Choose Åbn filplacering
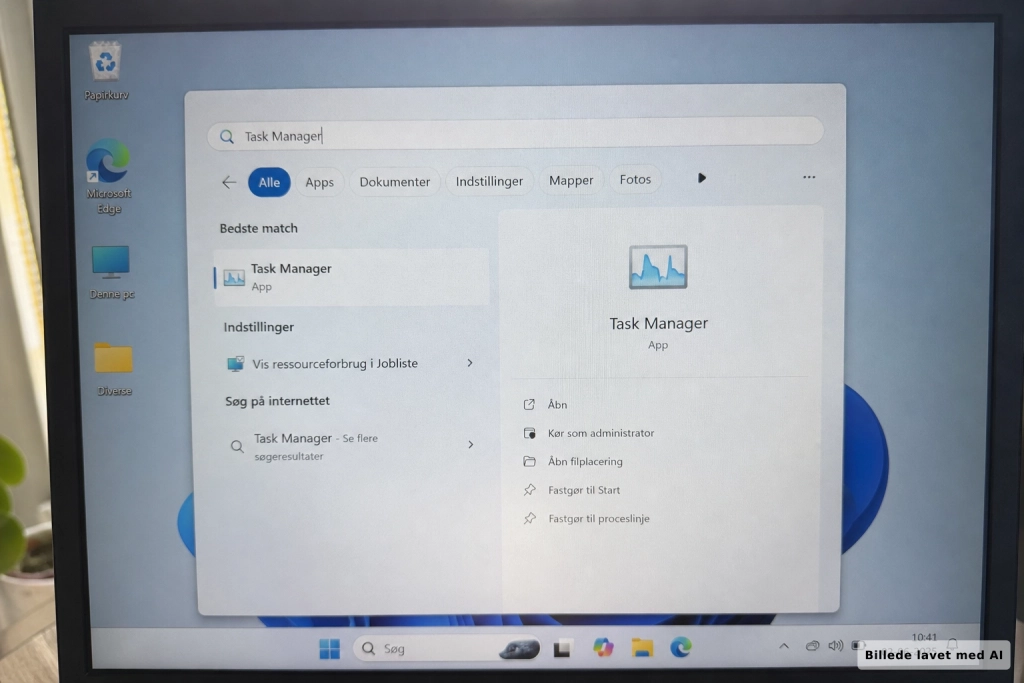Viewport: 1024px width, 683px height. pyautogui.click(x=573, y=462)
